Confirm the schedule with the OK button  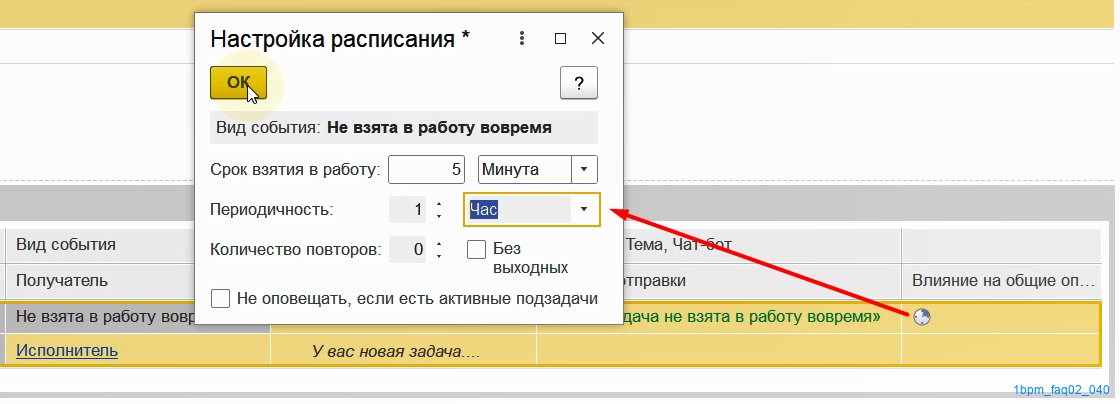(x=238, y=82)
